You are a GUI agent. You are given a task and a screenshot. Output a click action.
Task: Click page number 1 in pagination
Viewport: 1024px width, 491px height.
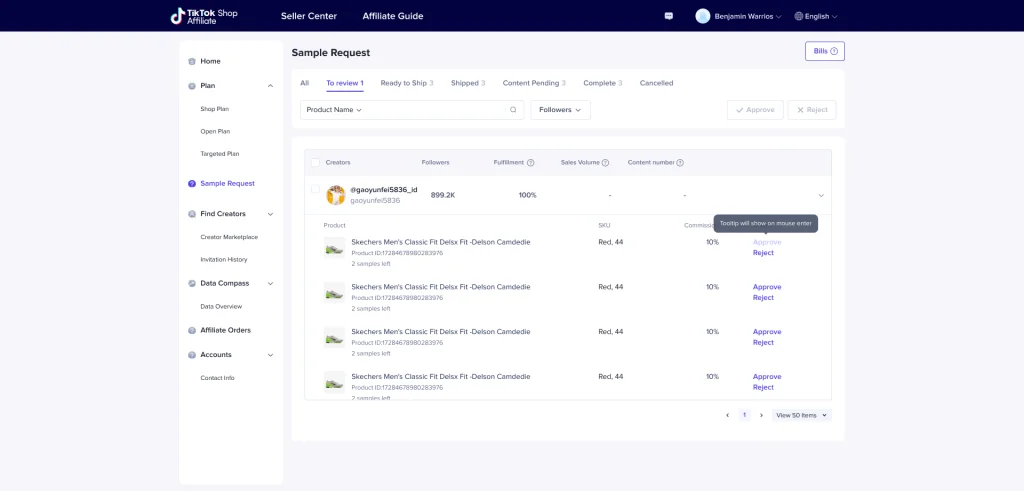(x=744, y=415)
